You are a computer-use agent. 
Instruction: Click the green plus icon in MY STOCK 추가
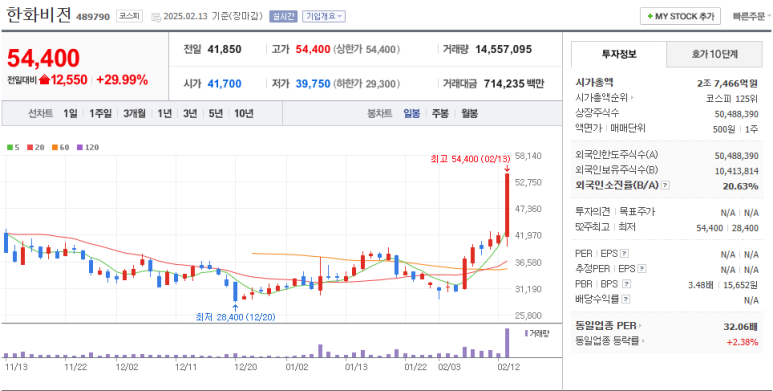point(650,16)
